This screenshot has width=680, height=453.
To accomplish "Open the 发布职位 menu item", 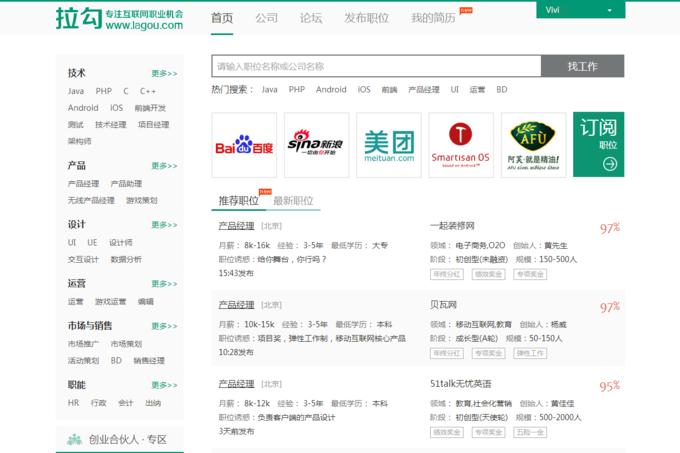I will pos(366,18).
